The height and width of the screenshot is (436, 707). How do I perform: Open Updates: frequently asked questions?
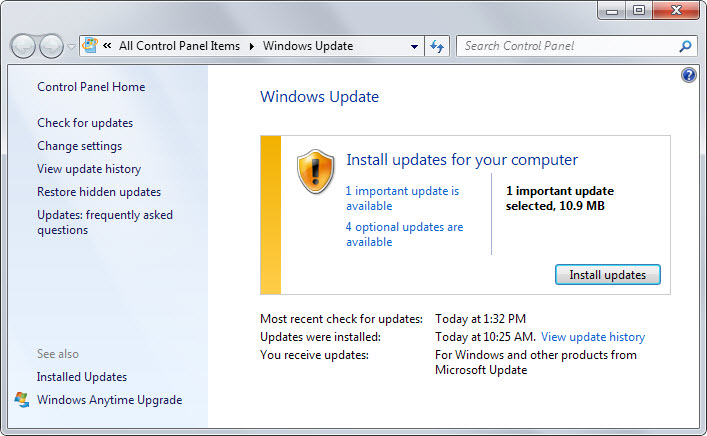point(105,222)
